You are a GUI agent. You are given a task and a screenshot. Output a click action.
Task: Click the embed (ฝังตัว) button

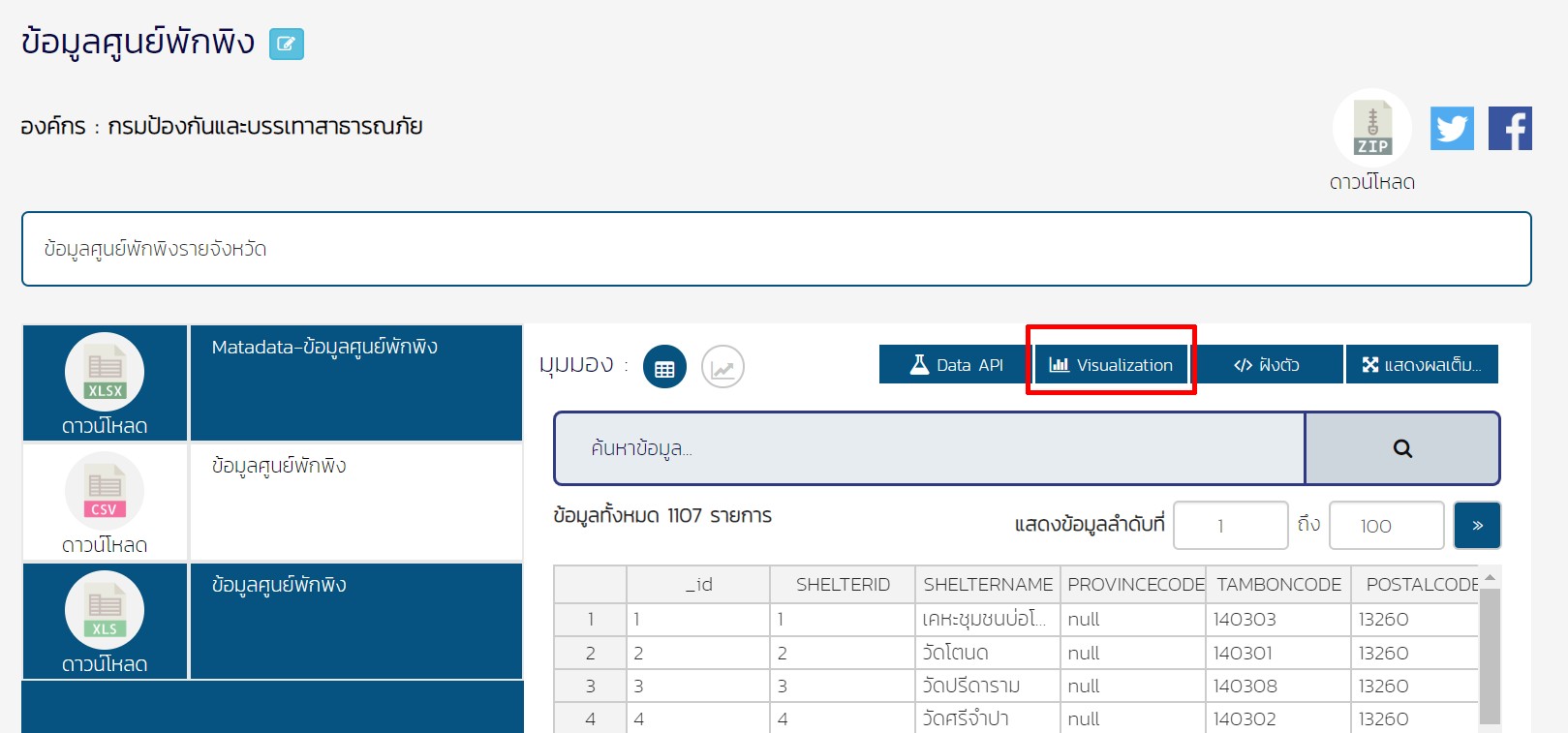pyautogui.click(x=1267, y=364)
